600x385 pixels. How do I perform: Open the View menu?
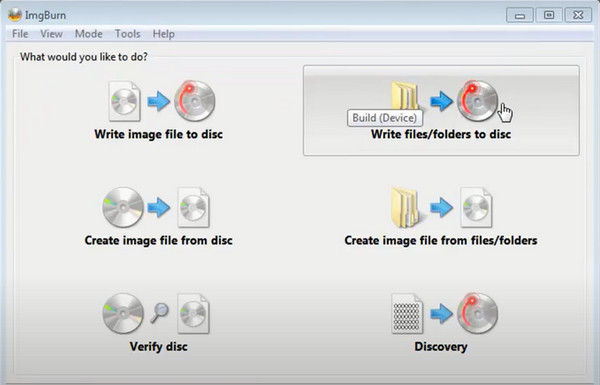51,34
